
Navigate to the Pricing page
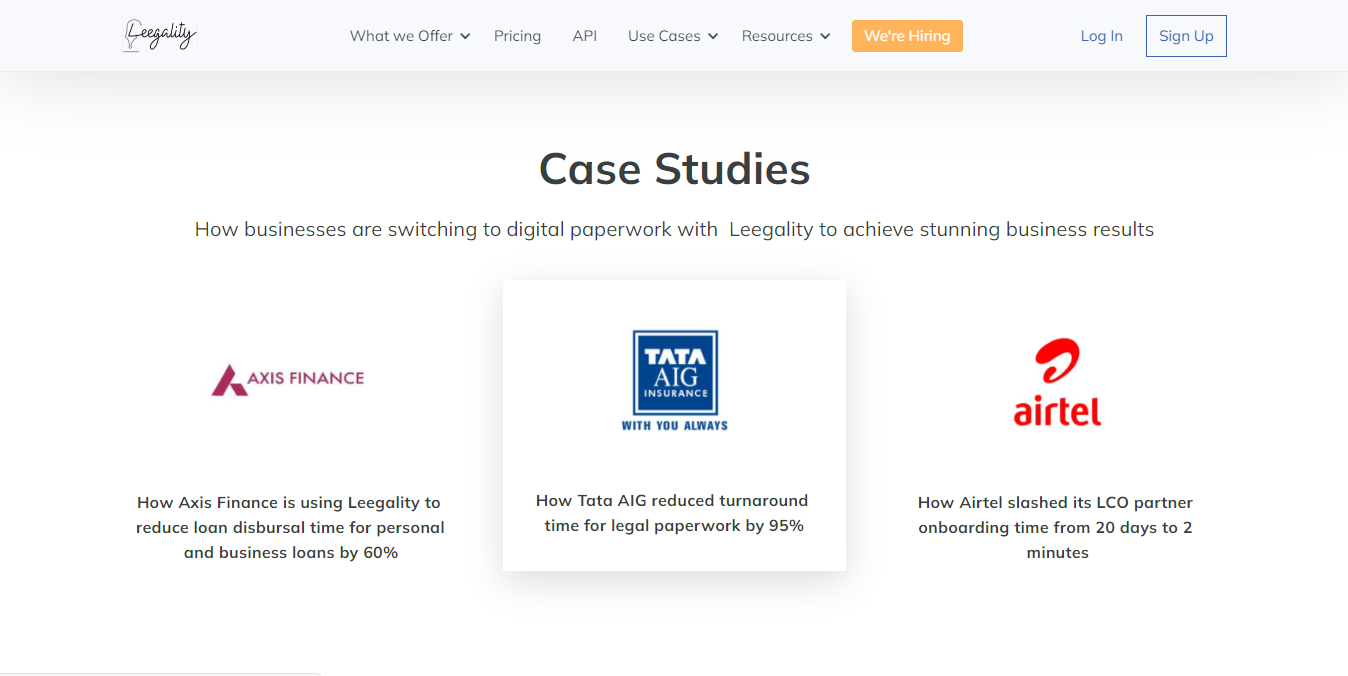(517, 35)
